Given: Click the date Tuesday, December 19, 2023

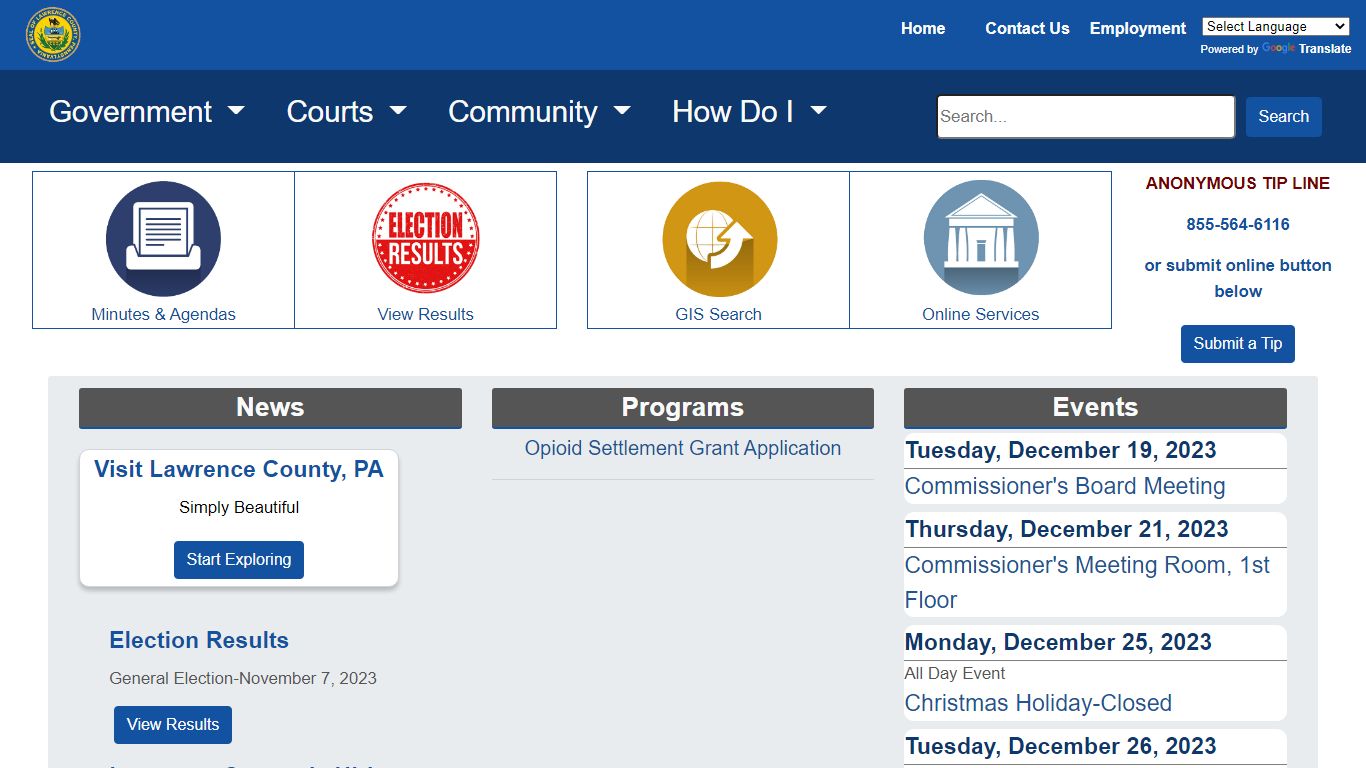Looking at the screenshot, I should [x=1061, y=451].
